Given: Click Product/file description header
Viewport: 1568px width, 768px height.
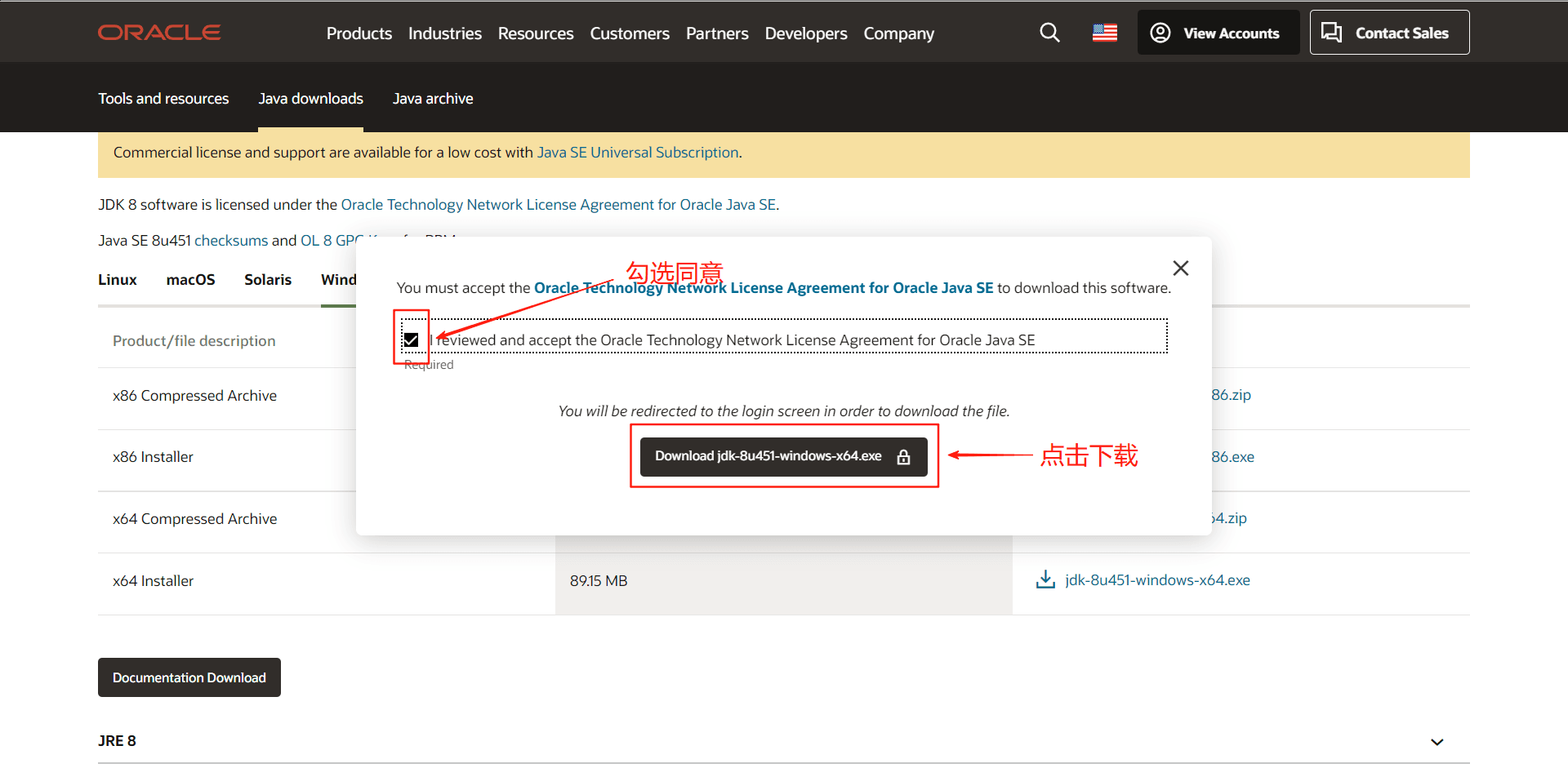Looking at the screenshot, I should pyautogui.click(x=194, y=341).
